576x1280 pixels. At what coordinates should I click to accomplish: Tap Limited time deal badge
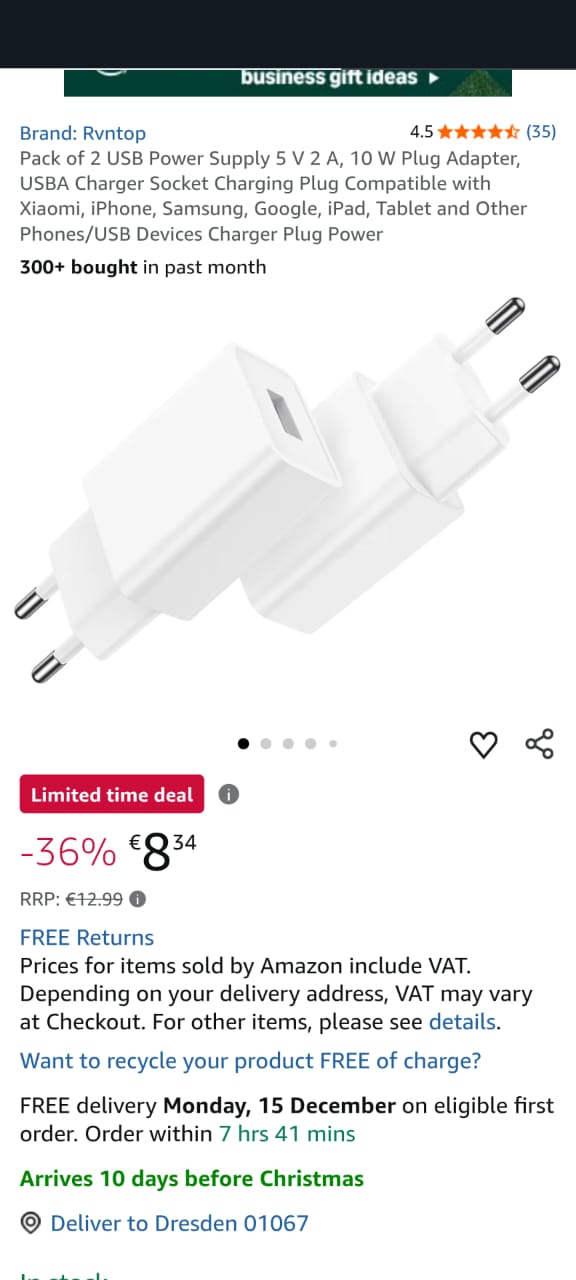(112, 795)
